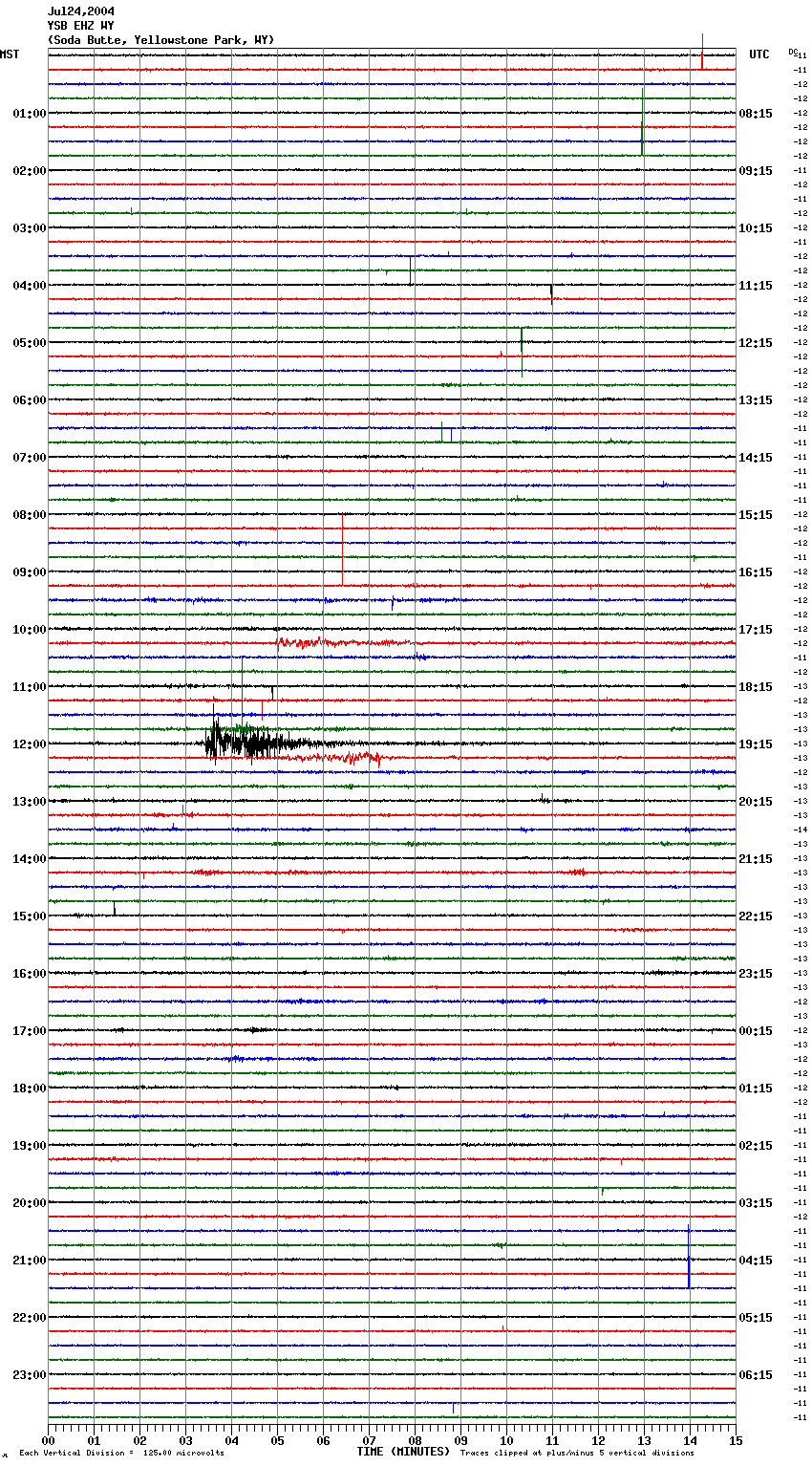The height and width of the screenshot is (1466, 812).
Task: Select the 14:00 MST time label
Action: pos(30,859)
